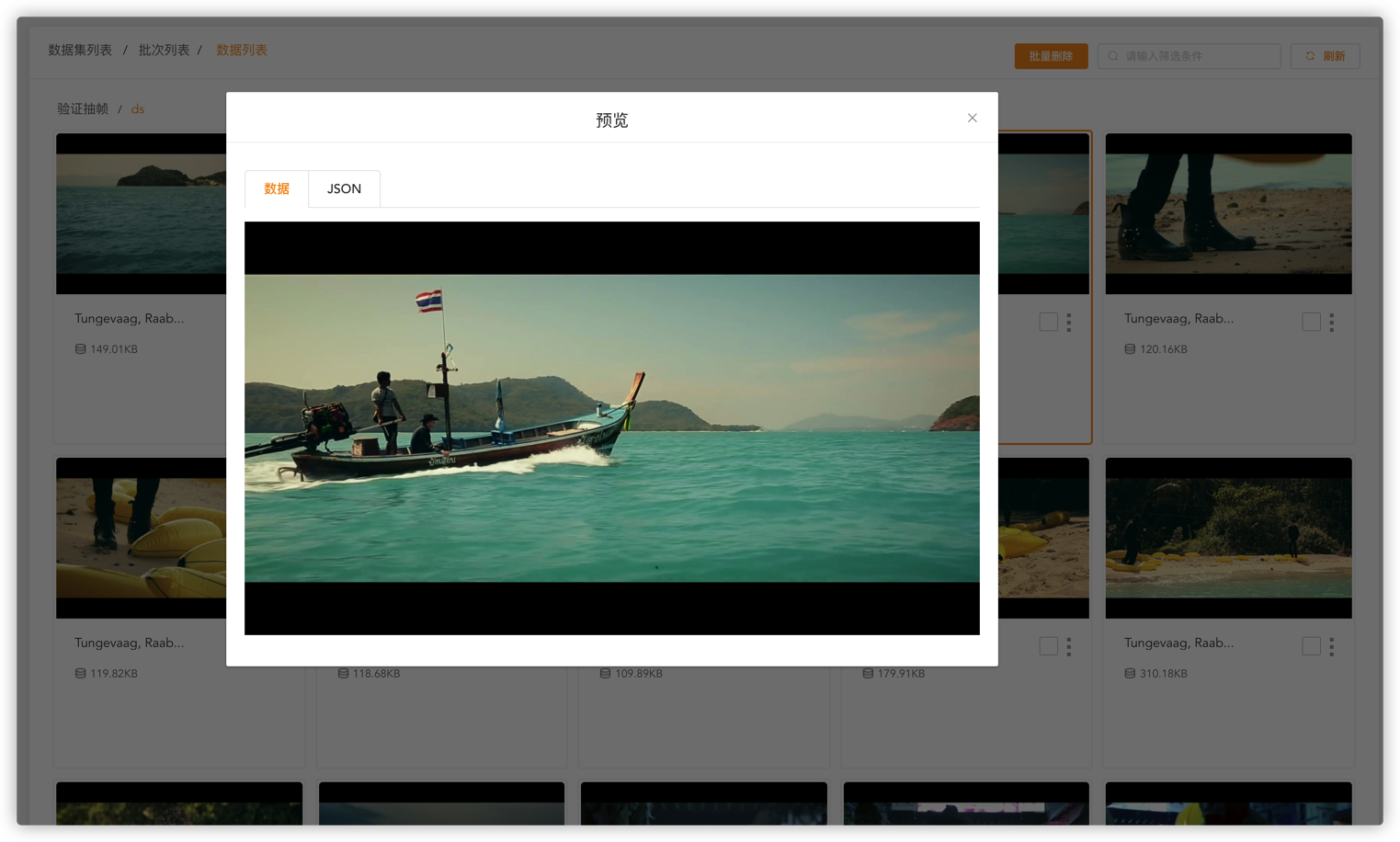Click storage icon beside 118.68KB
The width and height of the screenshot is (1400, 842).
tap(343, 674)
